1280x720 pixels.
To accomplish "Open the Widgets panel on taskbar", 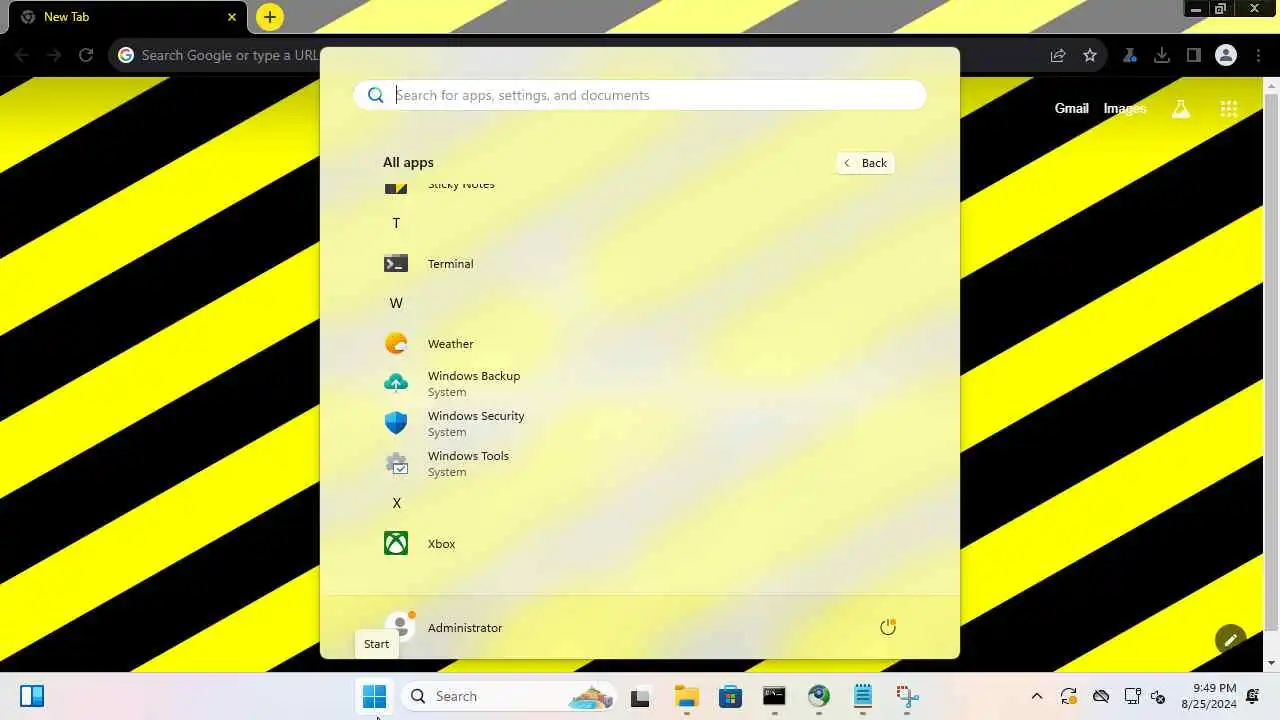I will tap(32, 696).
